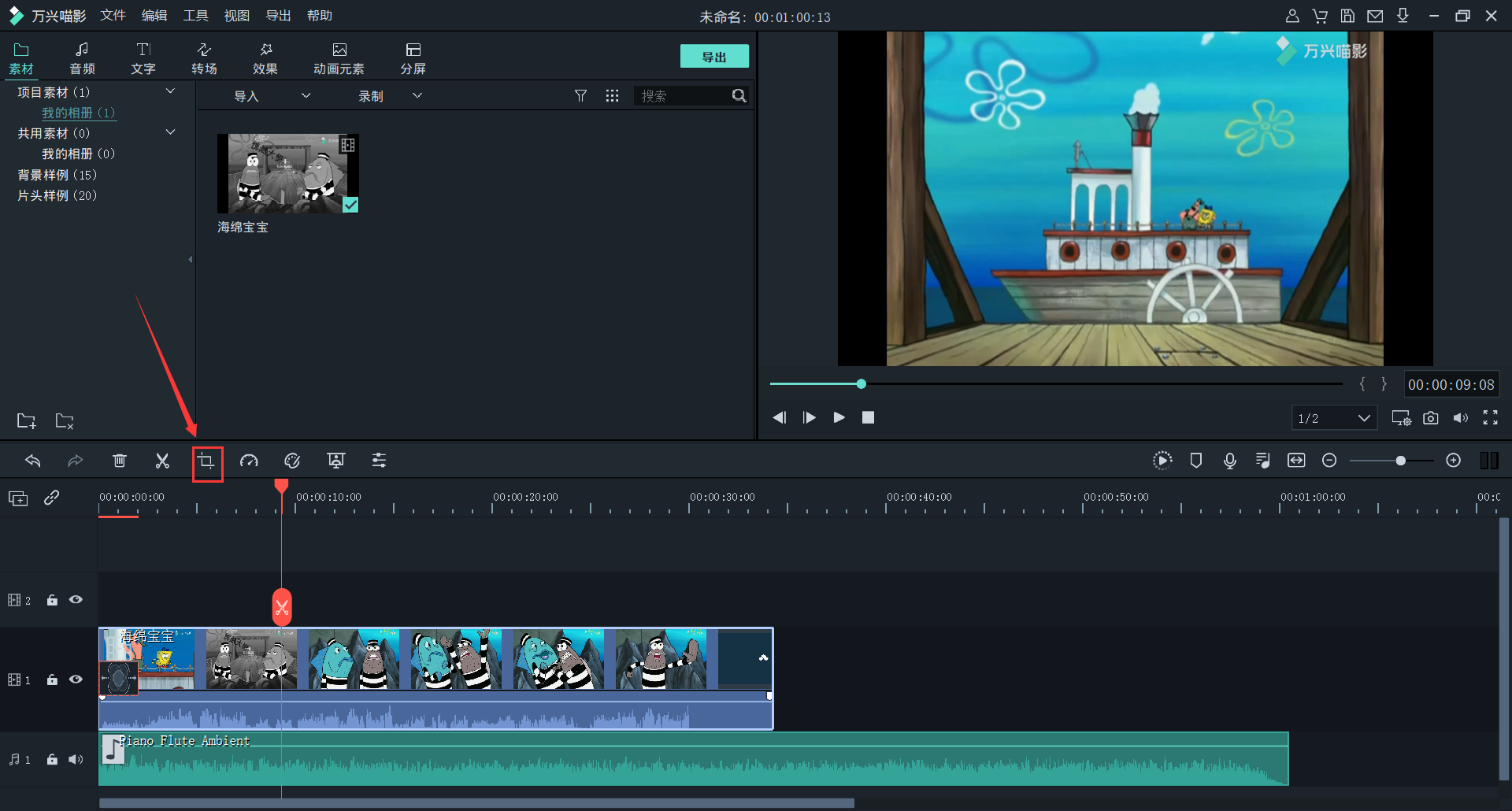This screenshot has height=811, width=1512.
Task: Open the 1/2 preview quality dropdown
Action: (1334, 418)
